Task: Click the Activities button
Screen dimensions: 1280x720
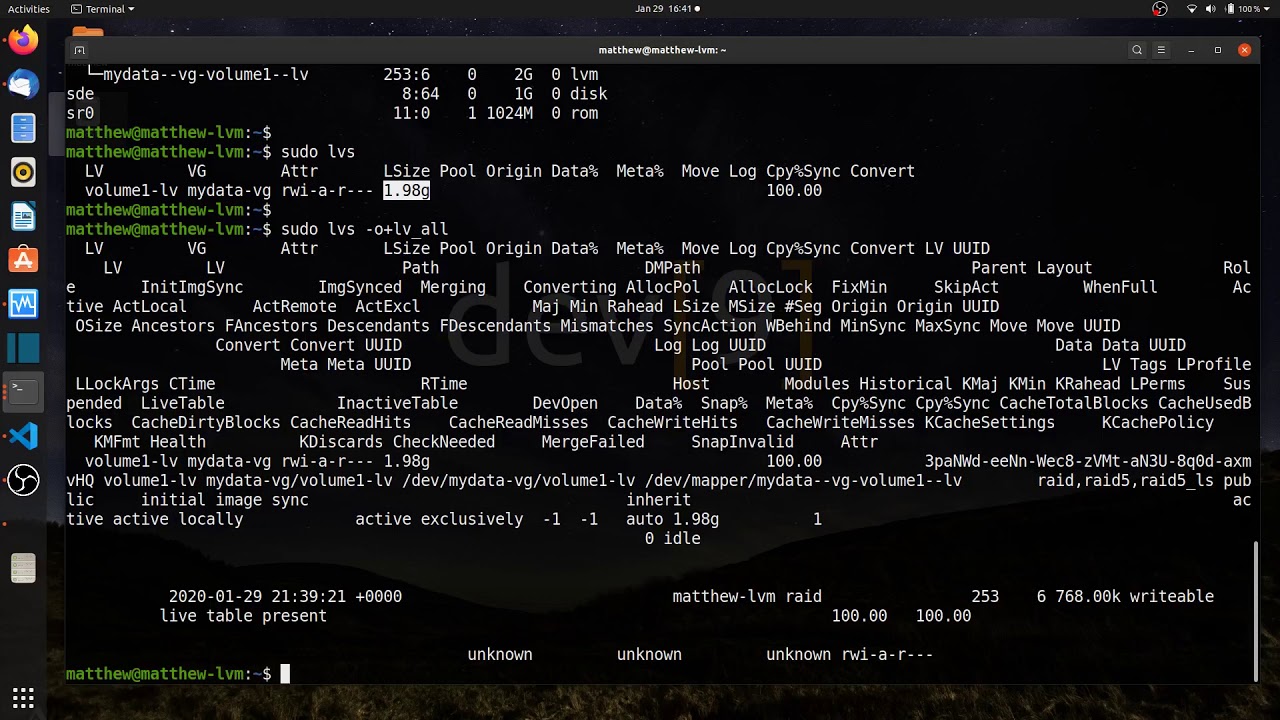Action: click(29, 9)
